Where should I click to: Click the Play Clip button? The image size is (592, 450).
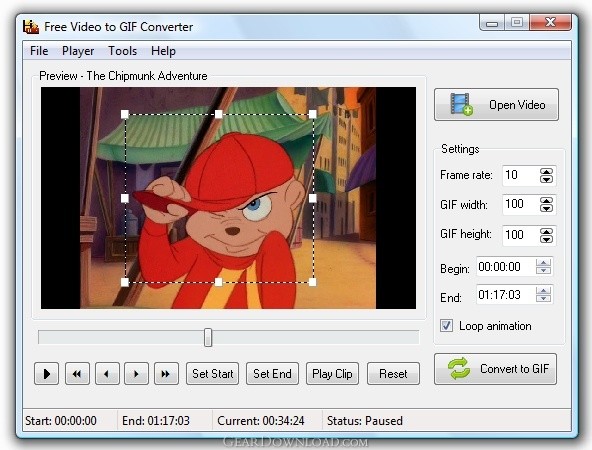coord(332,374)
